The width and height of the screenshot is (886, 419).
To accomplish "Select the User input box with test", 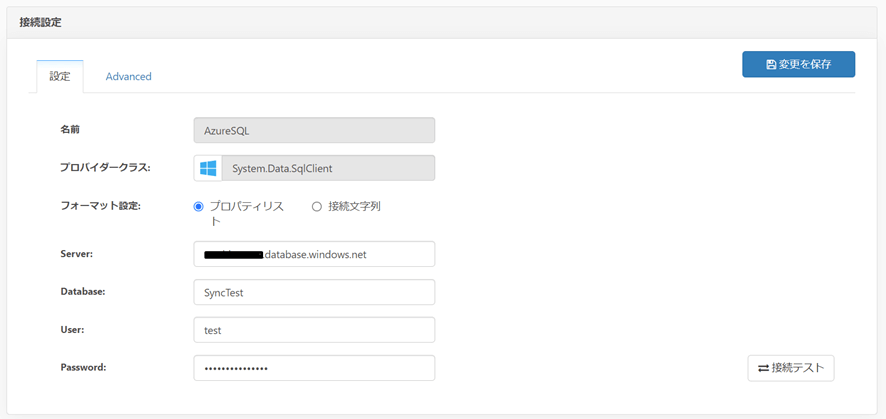I will (x=314, y=330).
